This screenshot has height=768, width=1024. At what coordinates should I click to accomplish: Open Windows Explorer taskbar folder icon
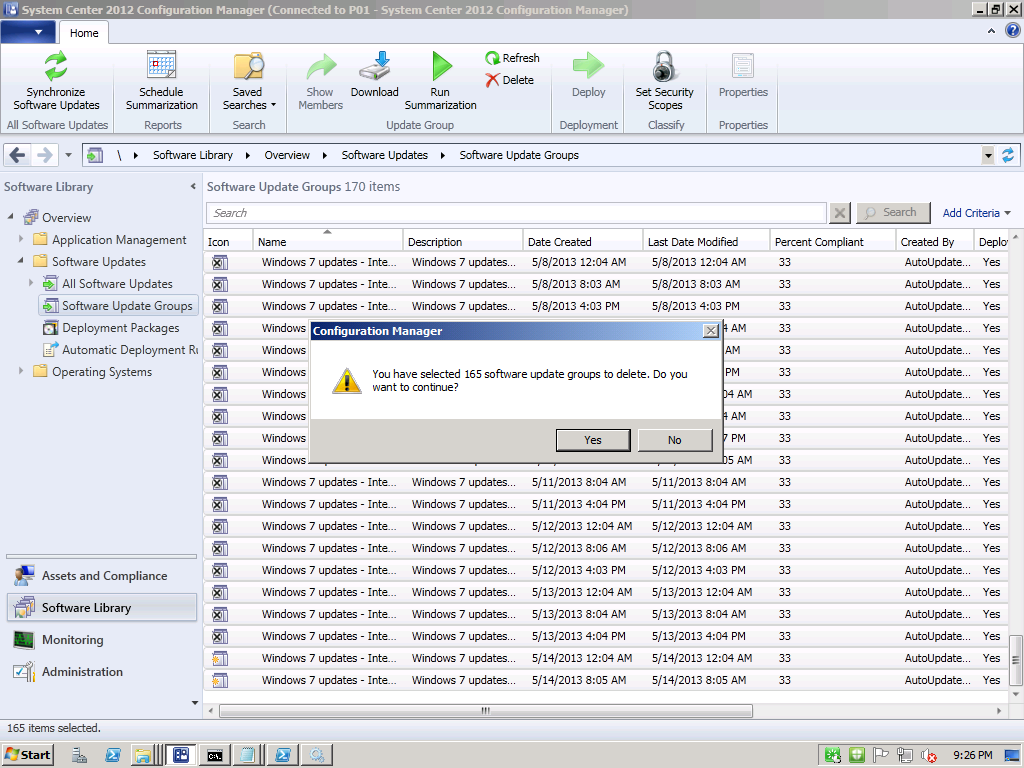(142, 756)
